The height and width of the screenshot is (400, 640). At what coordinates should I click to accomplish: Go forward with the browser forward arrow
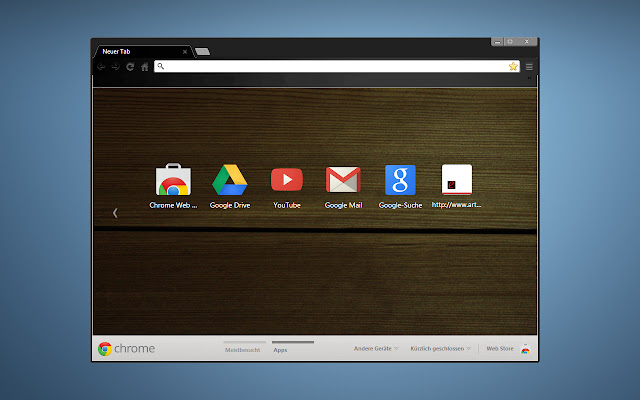pos(116,67)
